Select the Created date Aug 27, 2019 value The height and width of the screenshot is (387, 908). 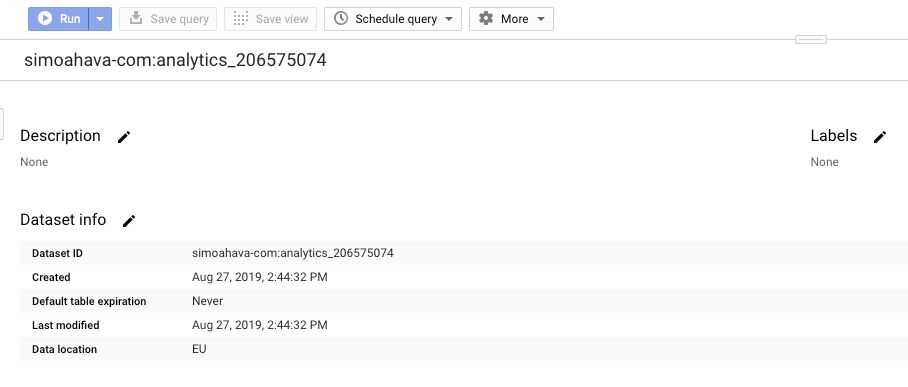click(259, 278)
